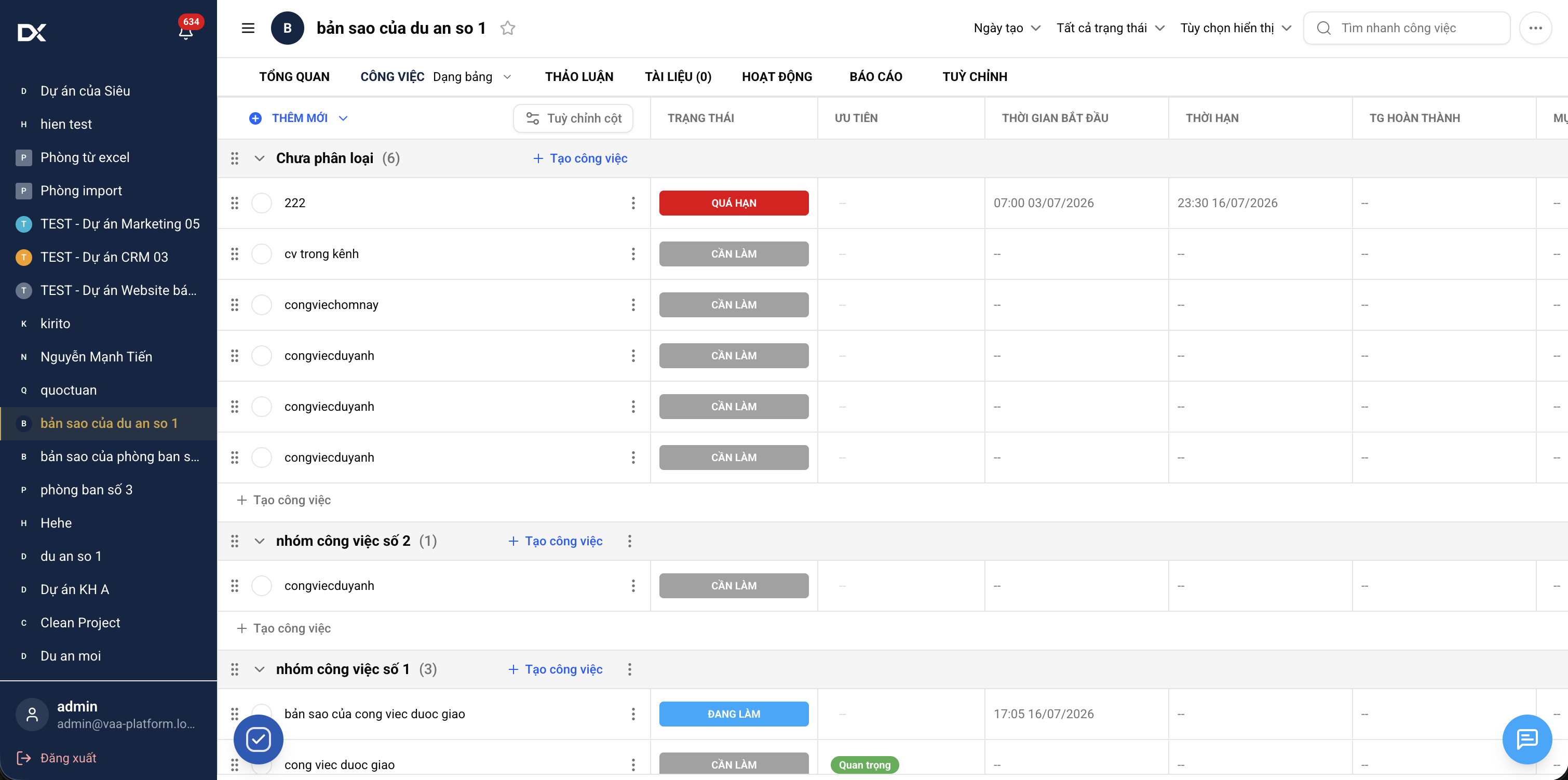Switch to the HOẠT ĐỘNG tab
The image size is (1568, 780).
[777, 77]
